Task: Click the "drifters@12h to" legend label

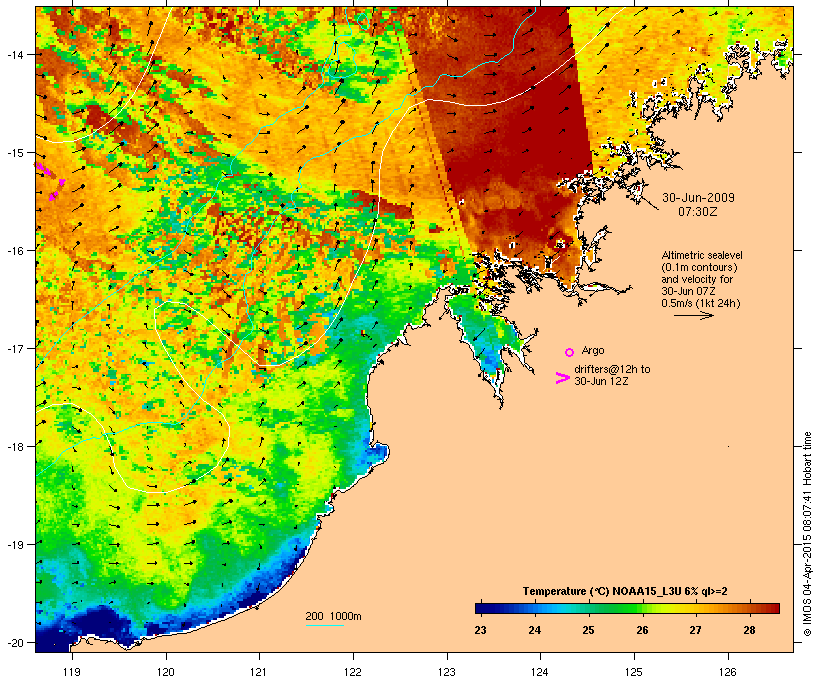Action: click(612, 369)
